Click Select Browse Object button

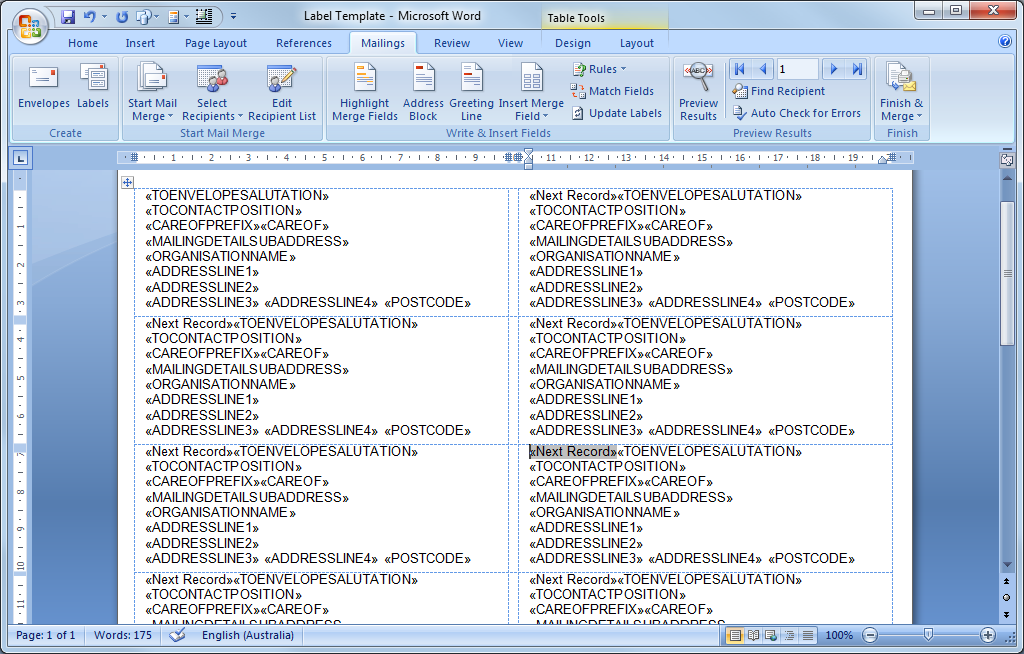[1006, 598]
